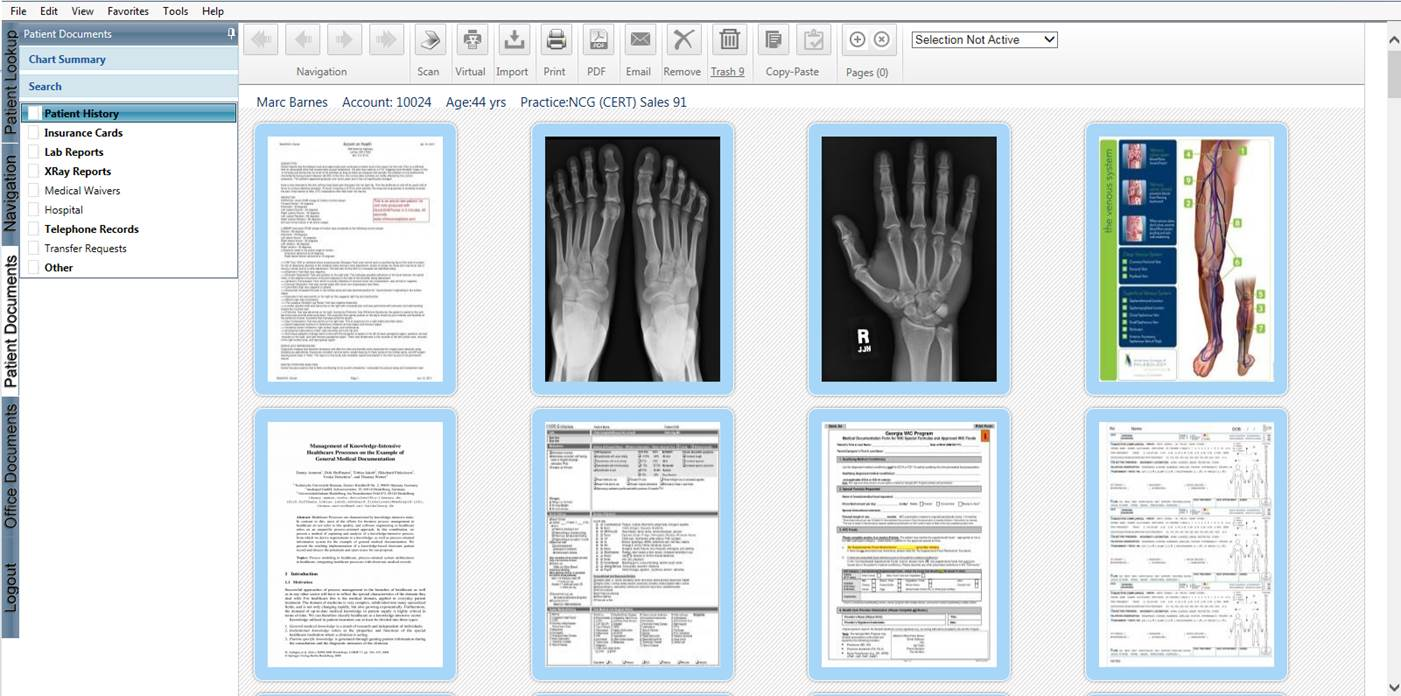Tick the Medical Waivers checkbox
The width and height of the screenshot is (1401, 696).
33,190
